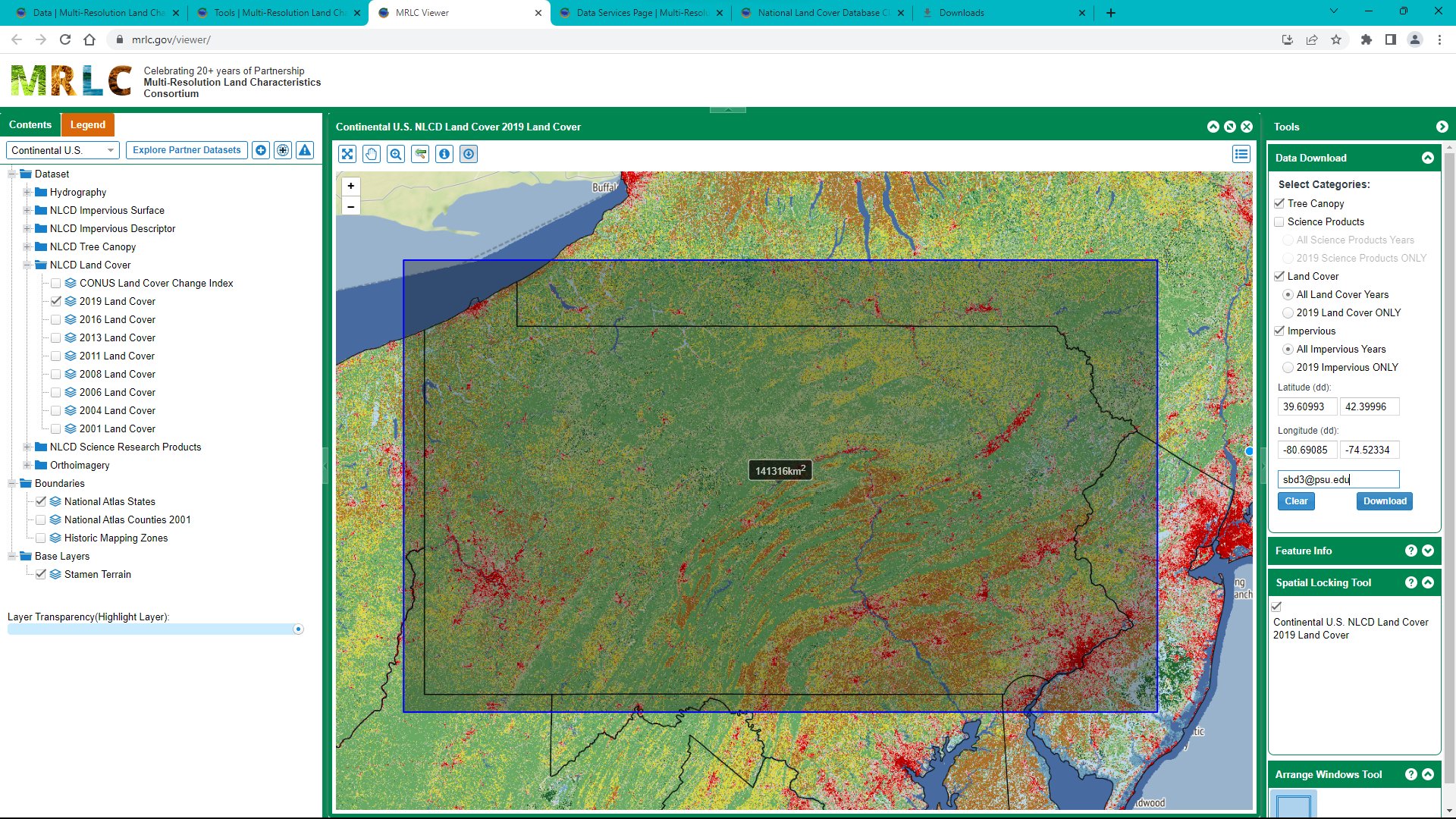Close the map window with the X icon
This screenshot has width=1456, height=819.
(x=1247, y=127)
